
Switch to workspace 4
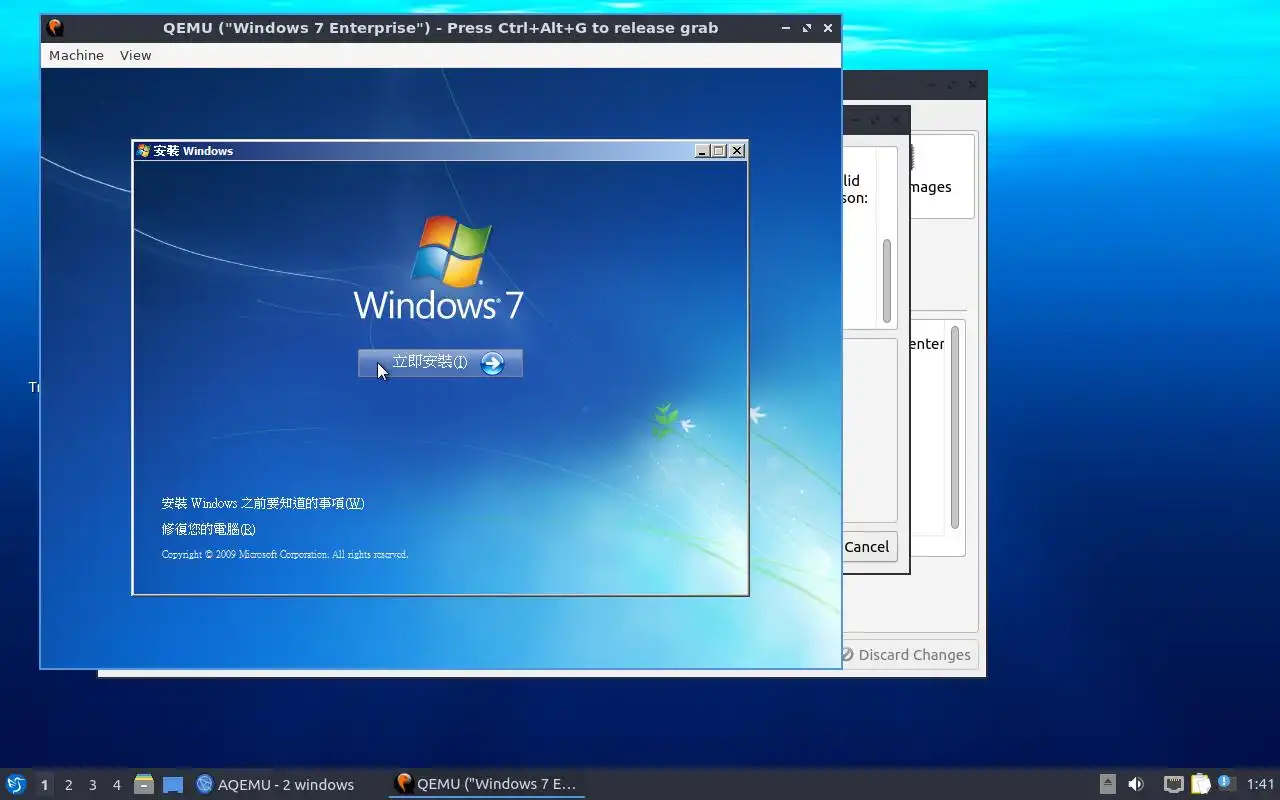click(116, 785)
